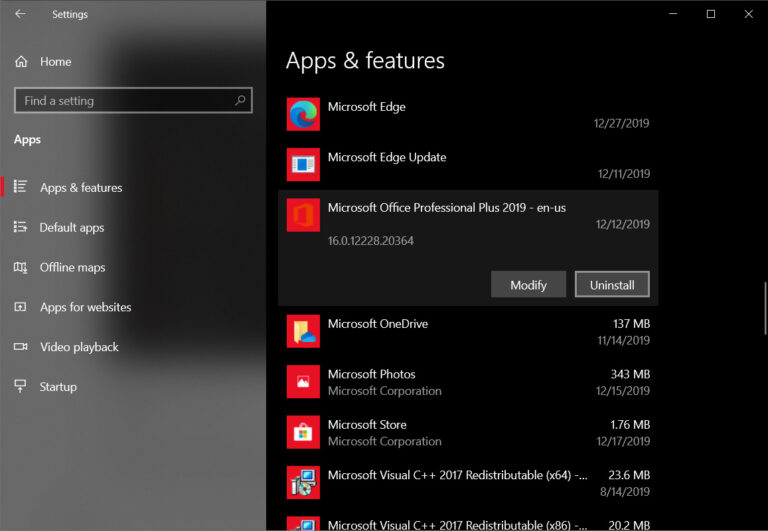Click Microsoft Corporation under Microsoft Store
The image size is (768, 531).
point(384,441)
